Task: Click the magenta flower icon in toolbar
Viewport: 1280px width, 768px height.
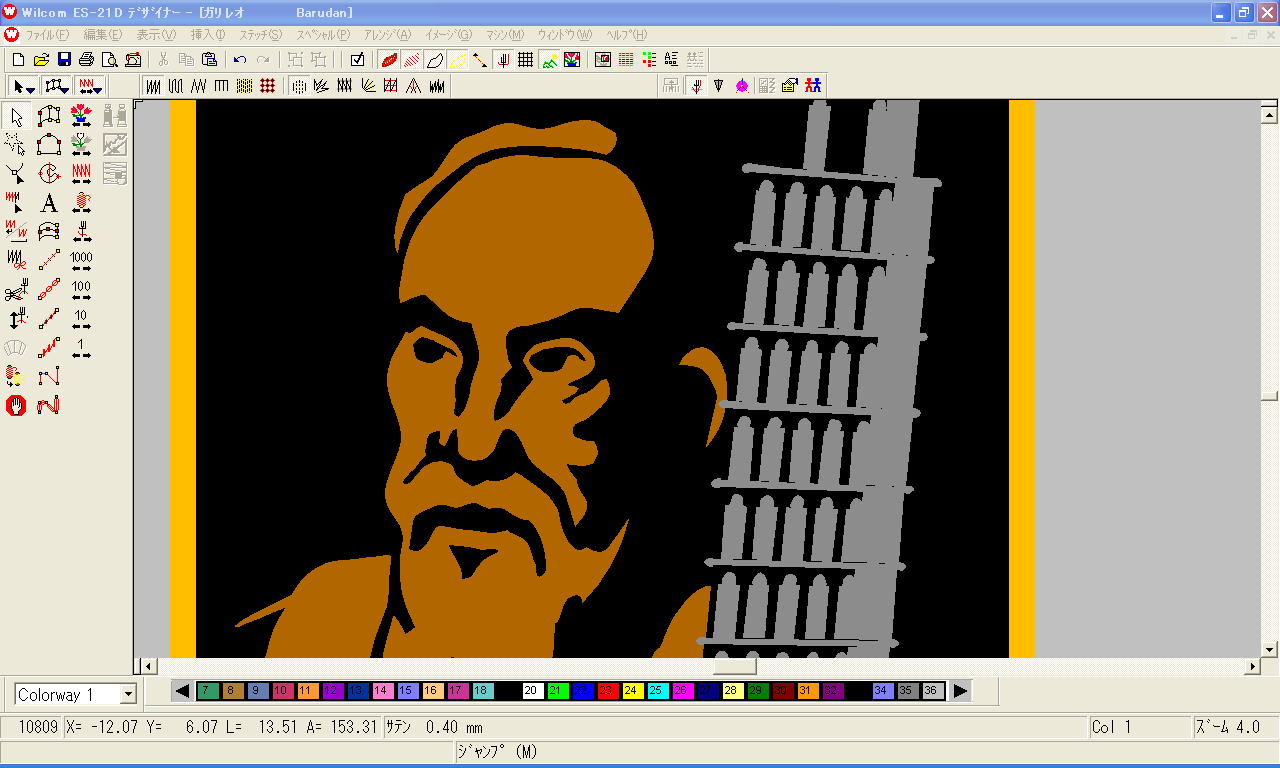Action: click(x=742, y=86)
